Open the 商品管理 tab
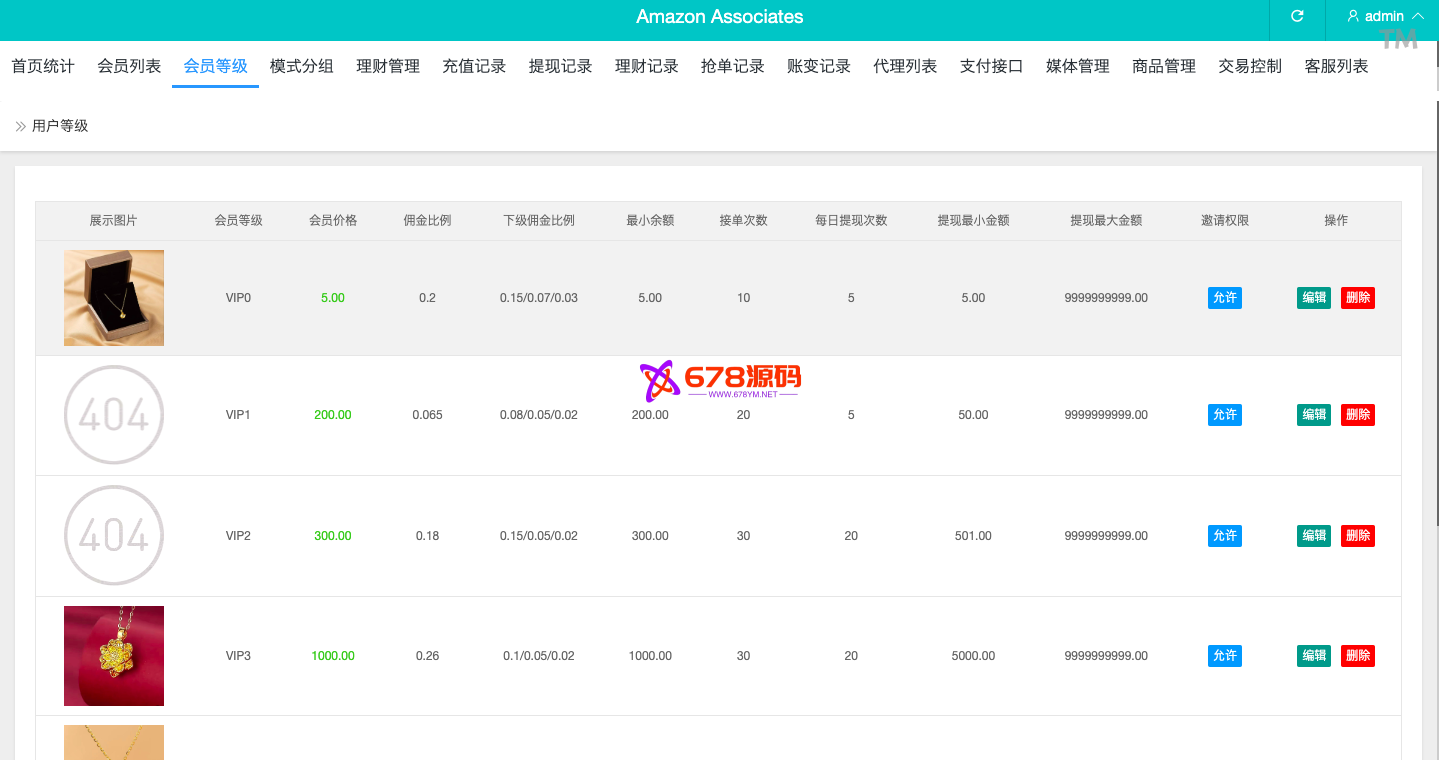Viewport: 1439px width, 760px height. (x=1164, y=66)
